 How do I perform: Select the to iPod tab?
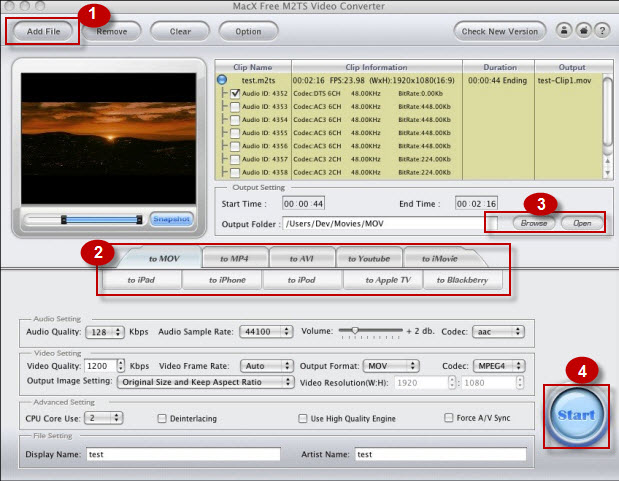coord(302,280)
